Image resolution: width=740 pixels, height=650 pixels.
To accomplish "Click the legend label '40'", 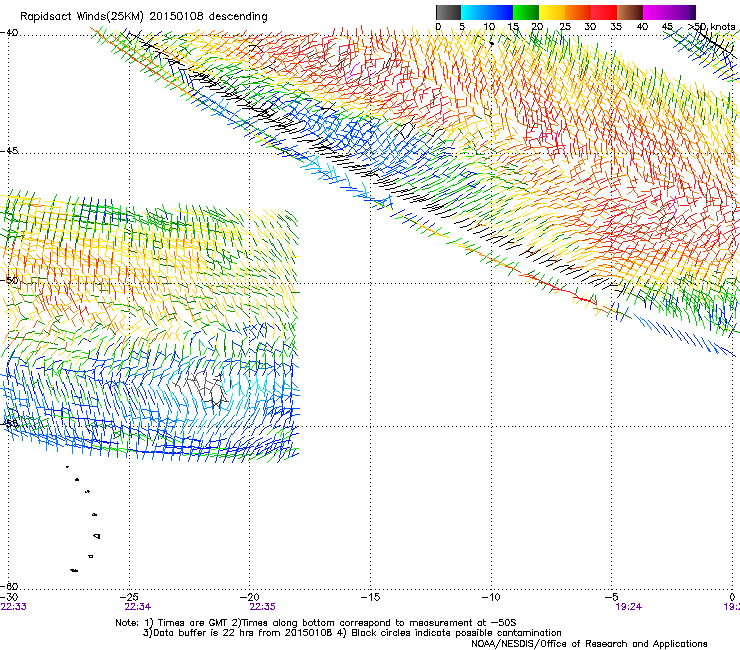I will pyautogui.click(x=642, y=26).
